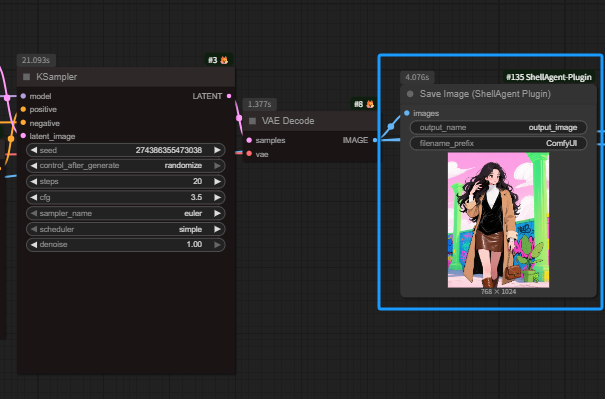Increase seed value with the right arrow

coord(218,151)
